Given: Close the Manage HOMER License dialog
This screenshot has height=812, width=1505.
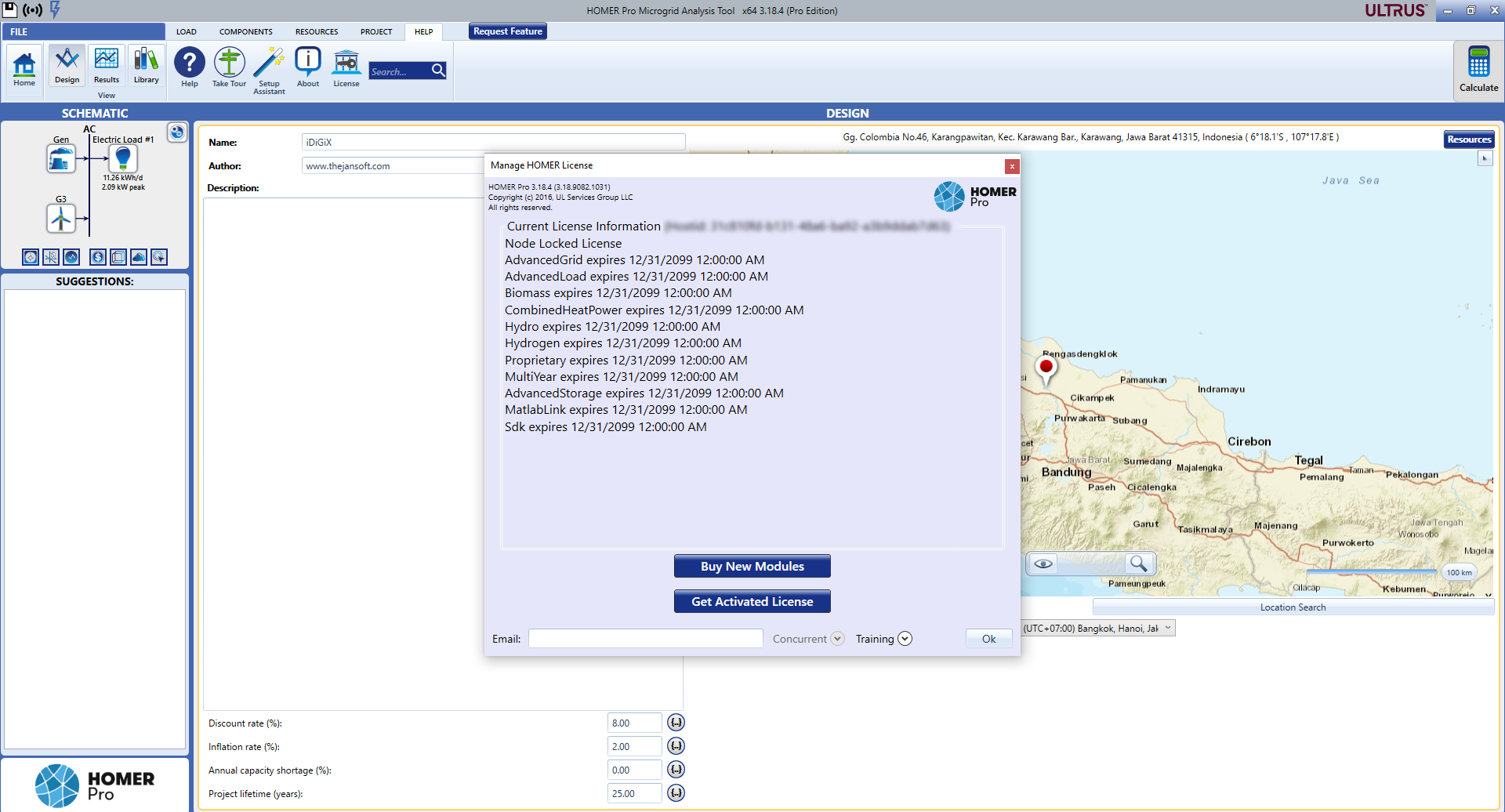Looking at the screenshot, I should [x=1012, y=166].
